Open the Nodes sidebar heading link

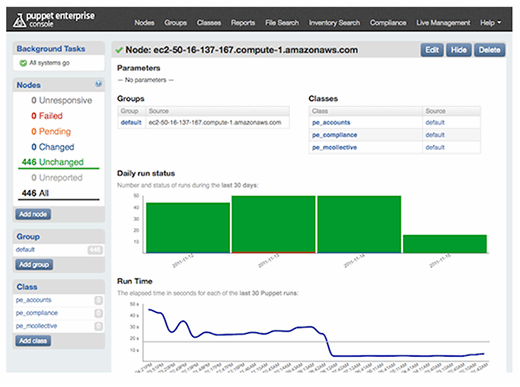point(29,85)
